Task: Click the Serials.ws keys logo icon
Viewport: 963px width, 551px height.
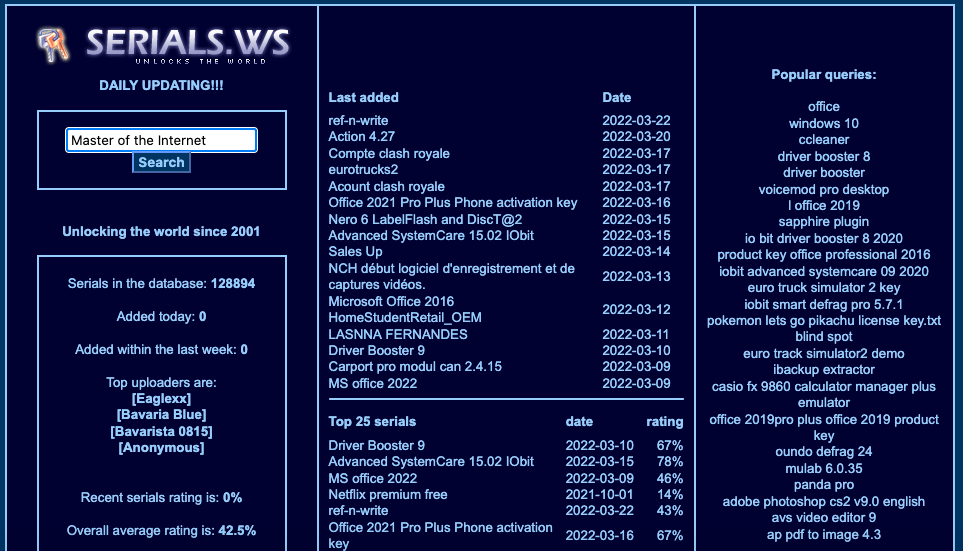Action: point(53,45)
